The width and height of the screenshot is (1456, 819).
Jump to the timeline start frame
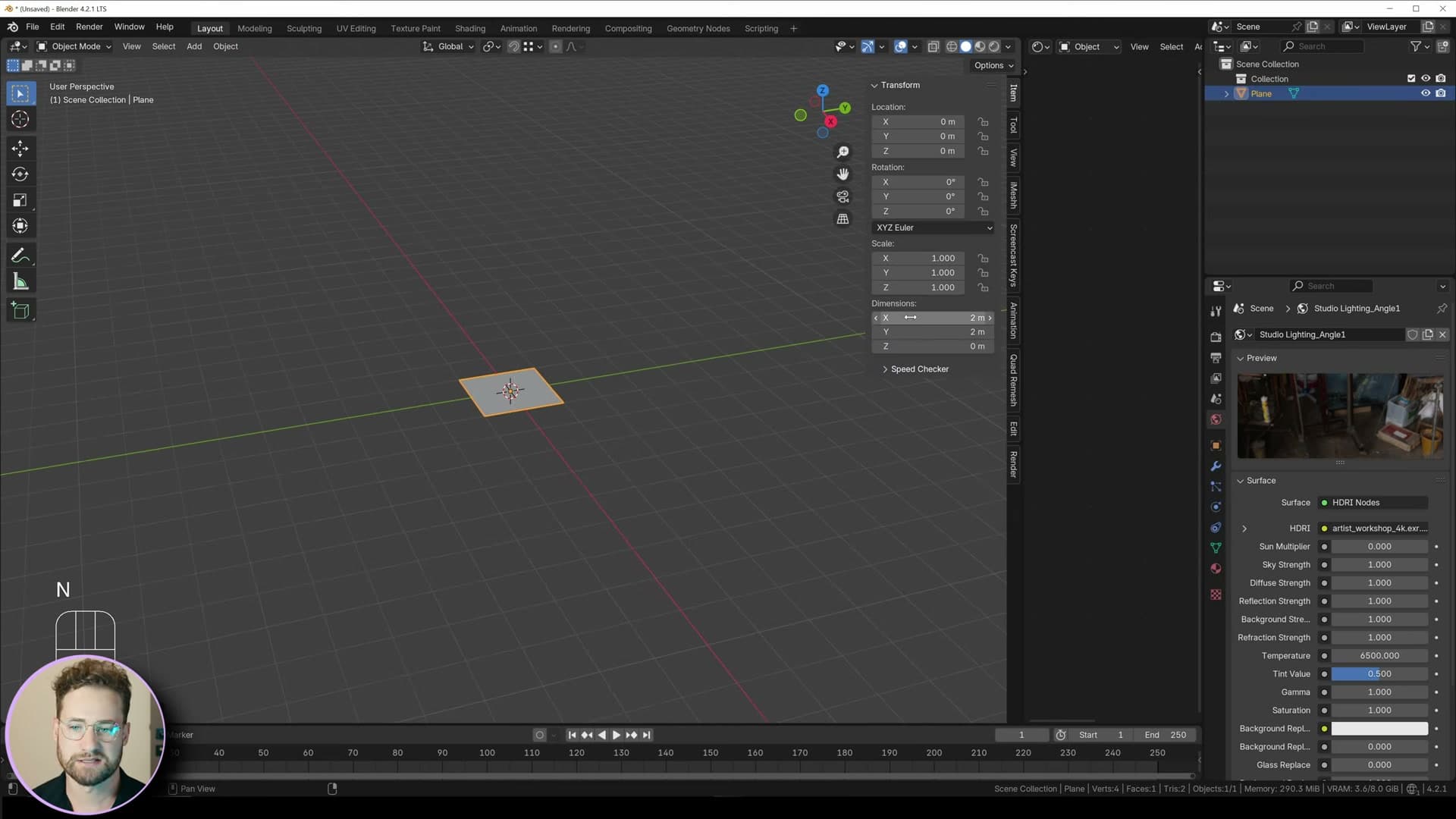click(x=573, y=735)
